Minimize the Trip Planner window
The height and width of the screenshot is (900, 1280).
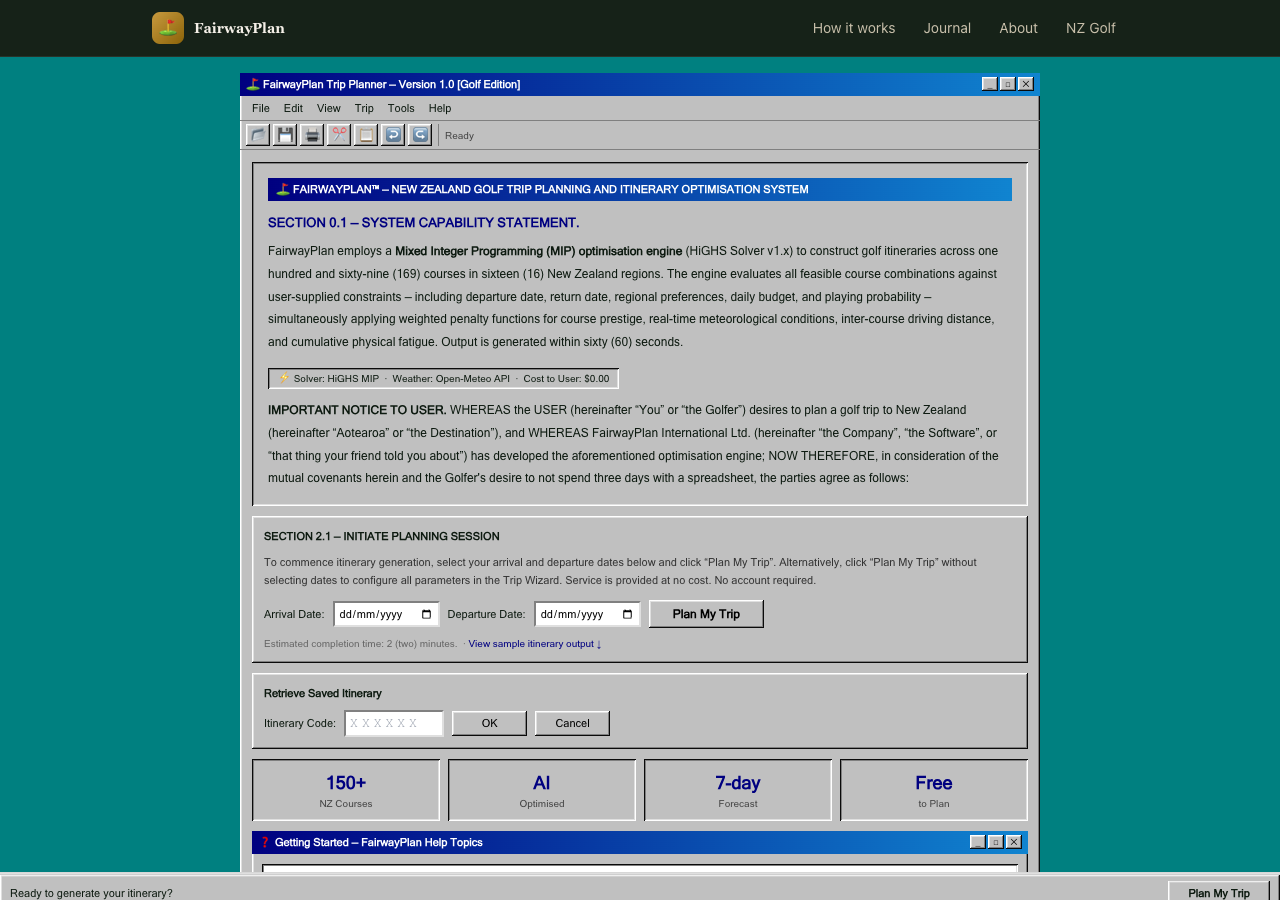(990, 84)
